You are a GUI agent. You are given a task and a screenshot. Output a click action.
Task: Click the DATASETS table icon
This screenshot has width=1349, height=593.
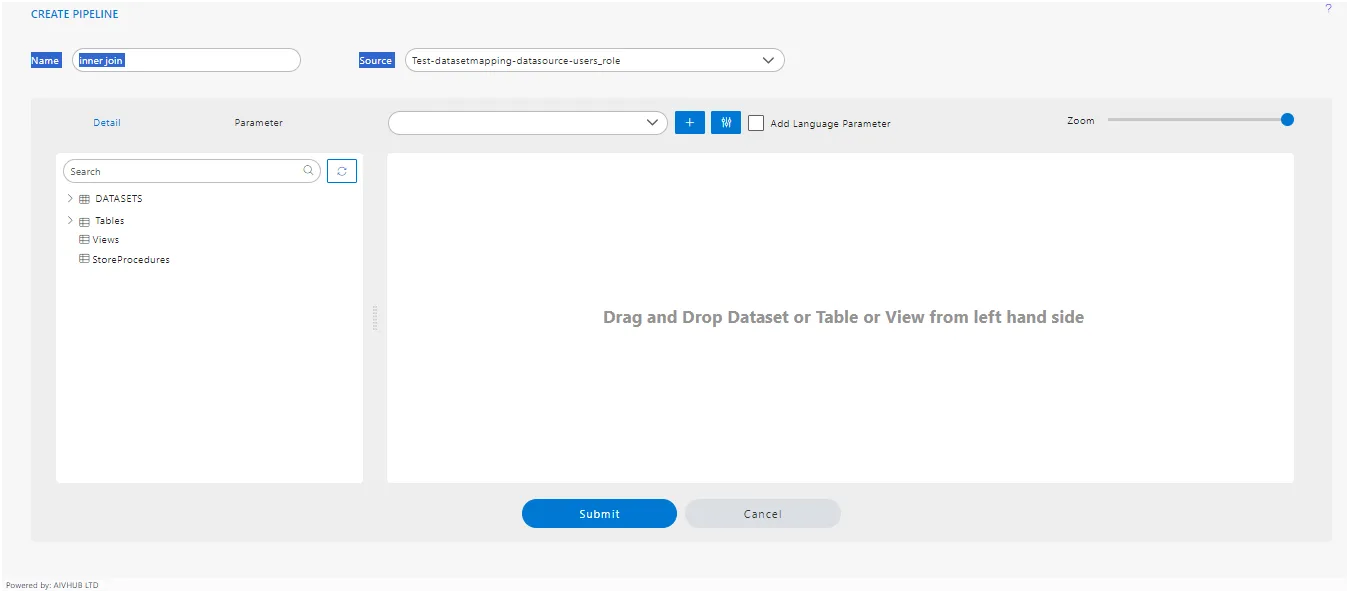click(x=84, y=199)
